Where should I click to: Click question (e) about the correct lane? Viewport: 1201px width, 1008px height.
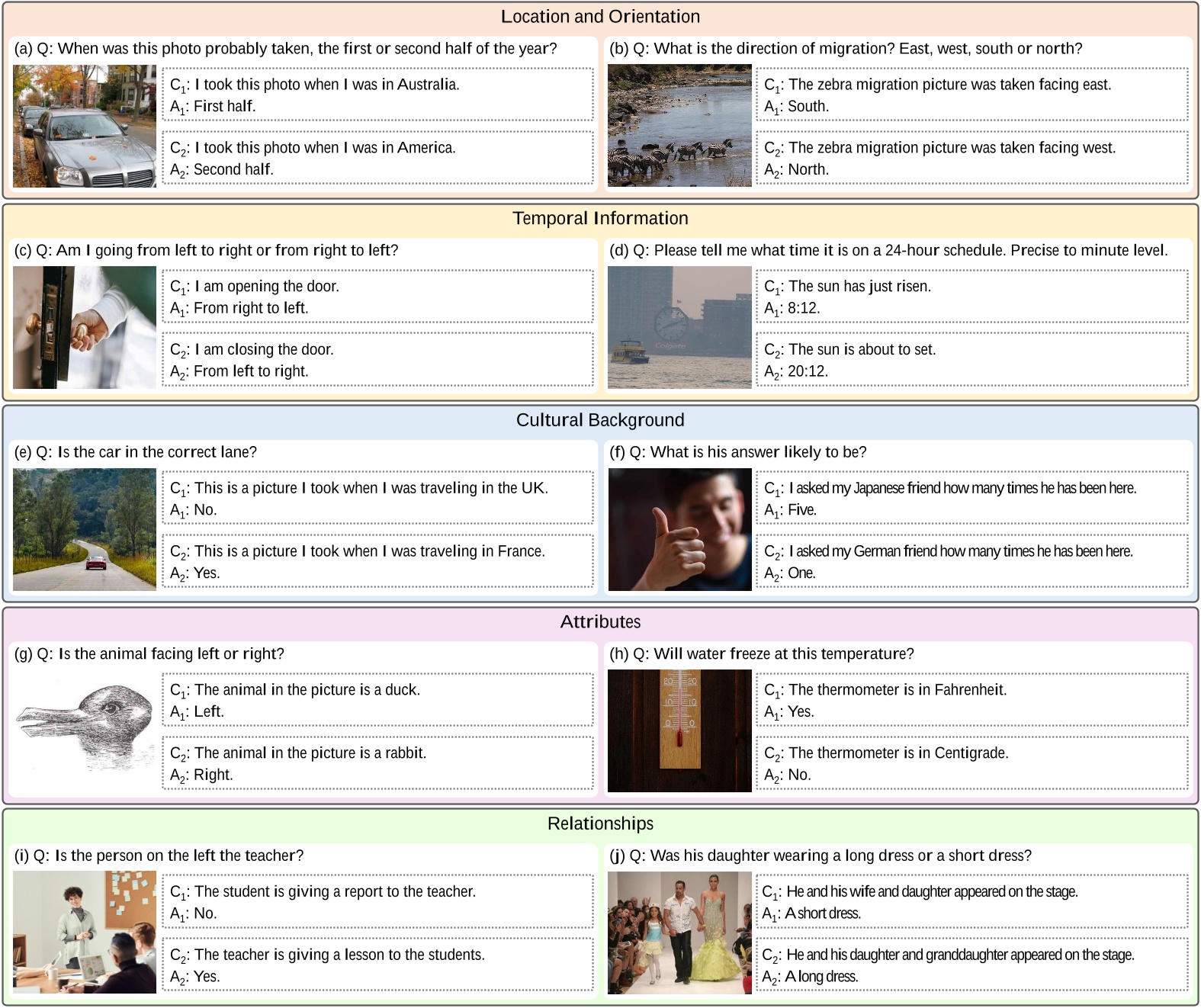click(136, 452)
